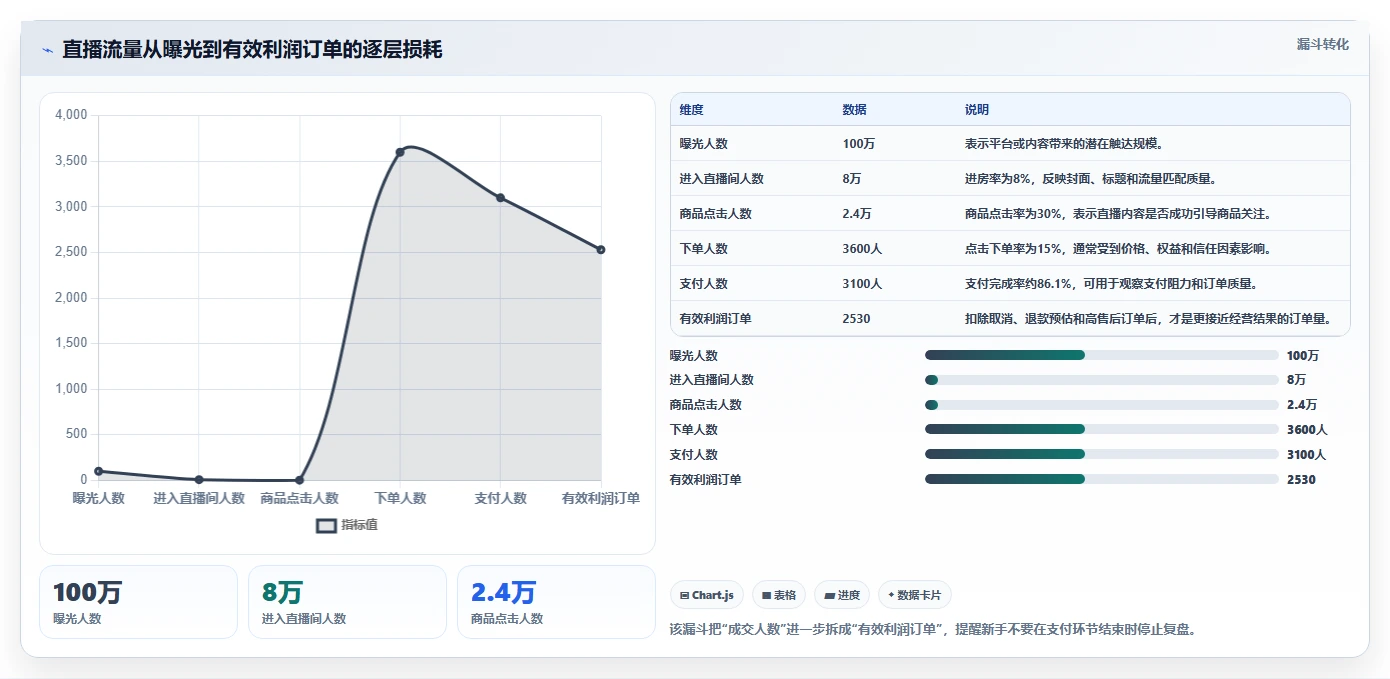Click the 进度 chip

point(842,595)
